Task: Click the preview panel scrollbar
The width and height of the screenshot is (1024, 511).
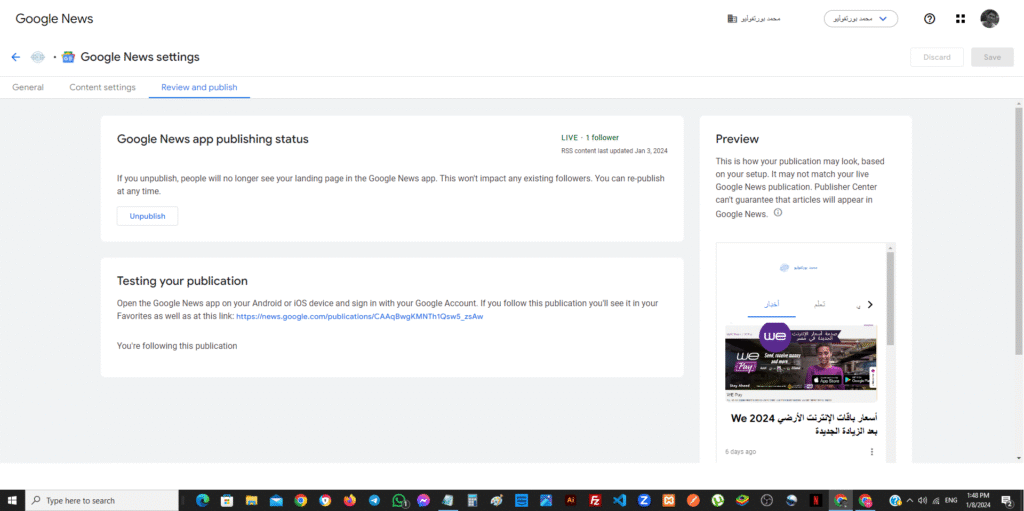Action: click(889, 299)
